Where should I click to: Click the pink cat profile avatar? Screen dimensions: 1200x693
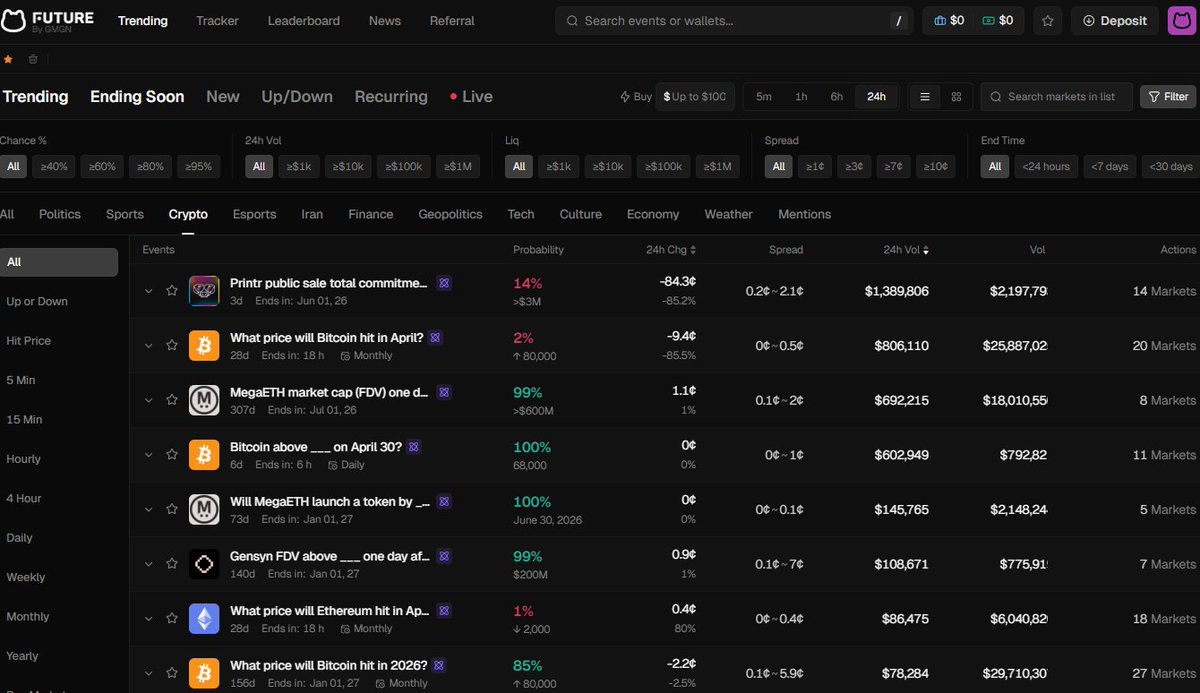point(1183,20)
